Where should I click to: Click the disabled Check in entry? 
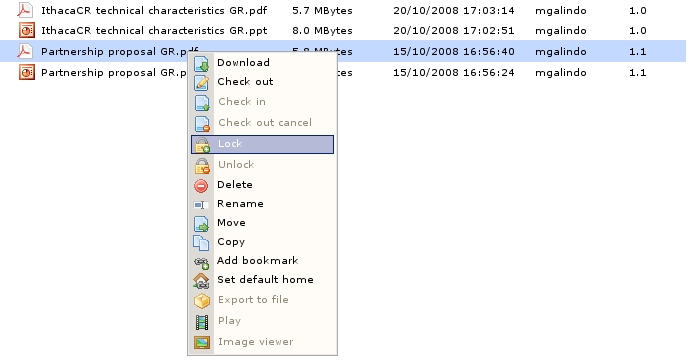pos(242,102)
